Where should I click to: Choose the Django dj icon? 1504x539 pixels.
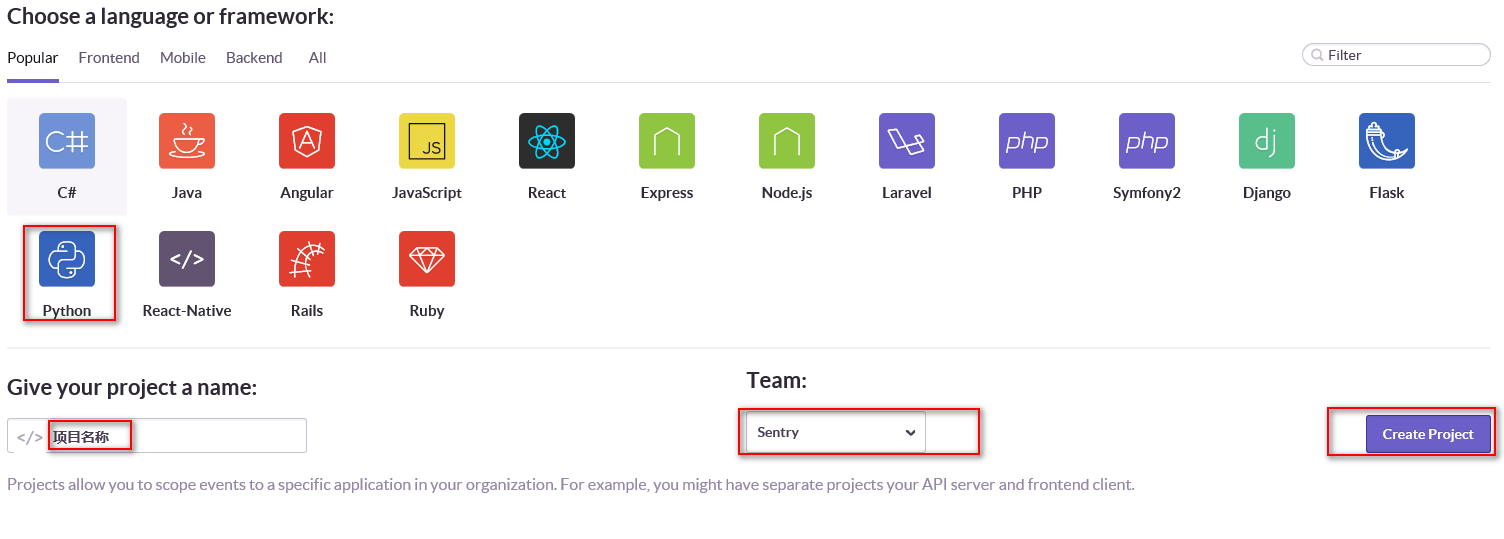point(1267,141)
